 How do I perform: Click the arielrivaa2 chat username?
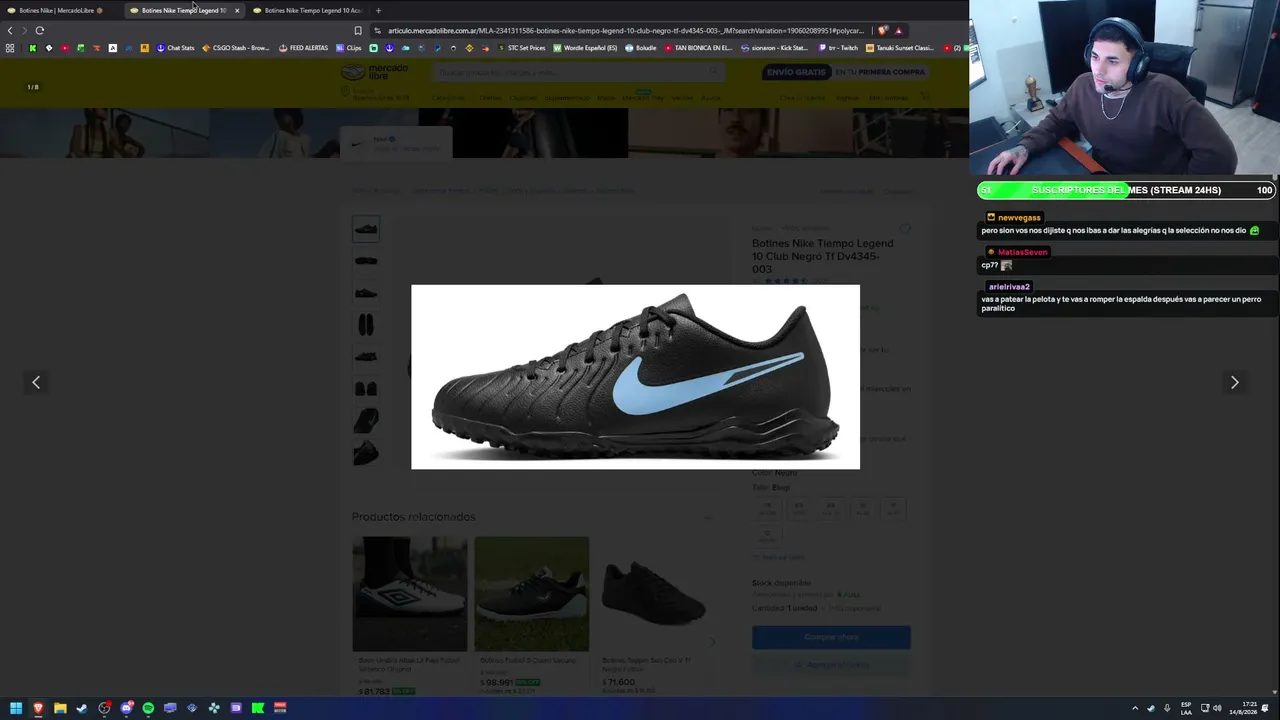(x=1009, y=287)
